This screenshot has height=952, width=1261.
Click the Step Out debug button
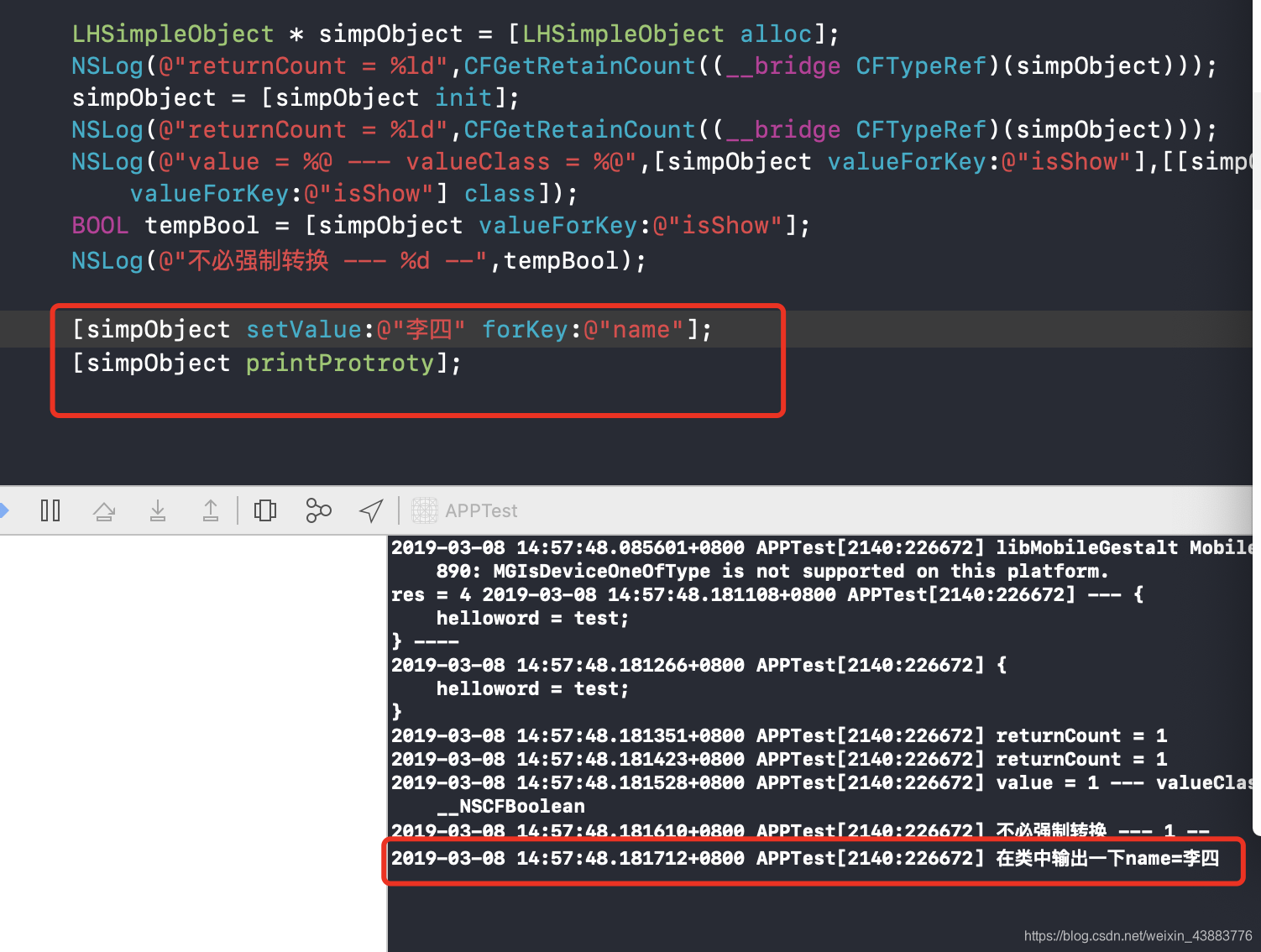[211, 510]
